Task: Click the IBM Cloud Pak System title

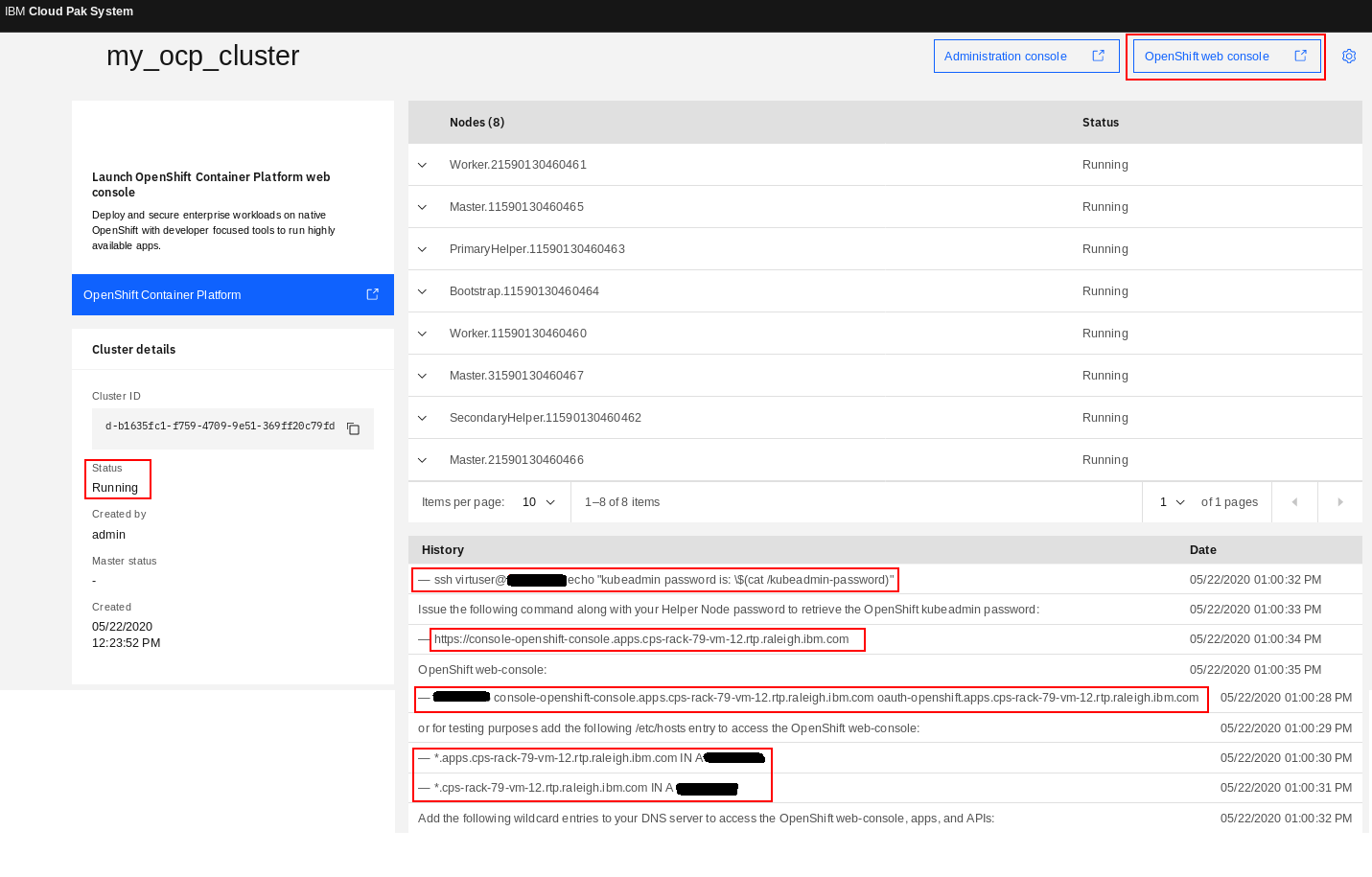Action: point(69,12)
